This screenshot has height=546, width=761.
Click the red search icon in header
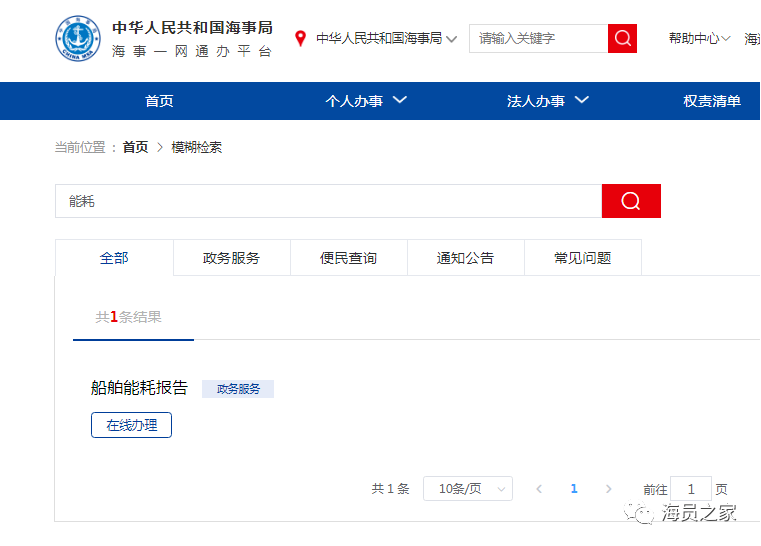[622, 38]
